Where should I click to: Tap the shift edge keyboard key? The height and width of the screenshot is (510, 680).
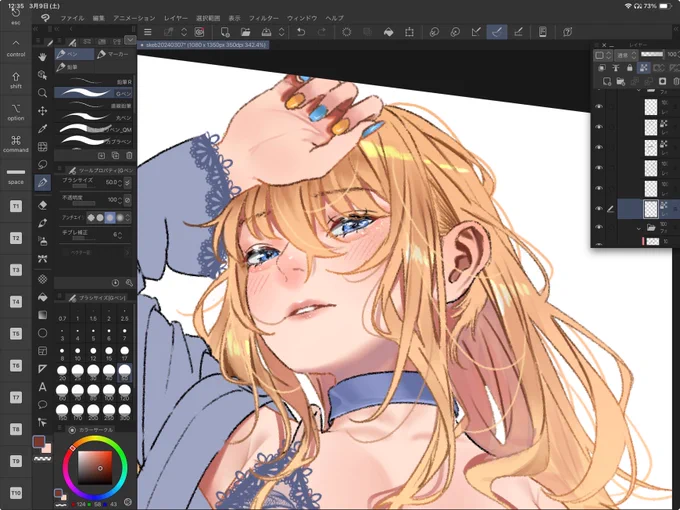point(16,80)
